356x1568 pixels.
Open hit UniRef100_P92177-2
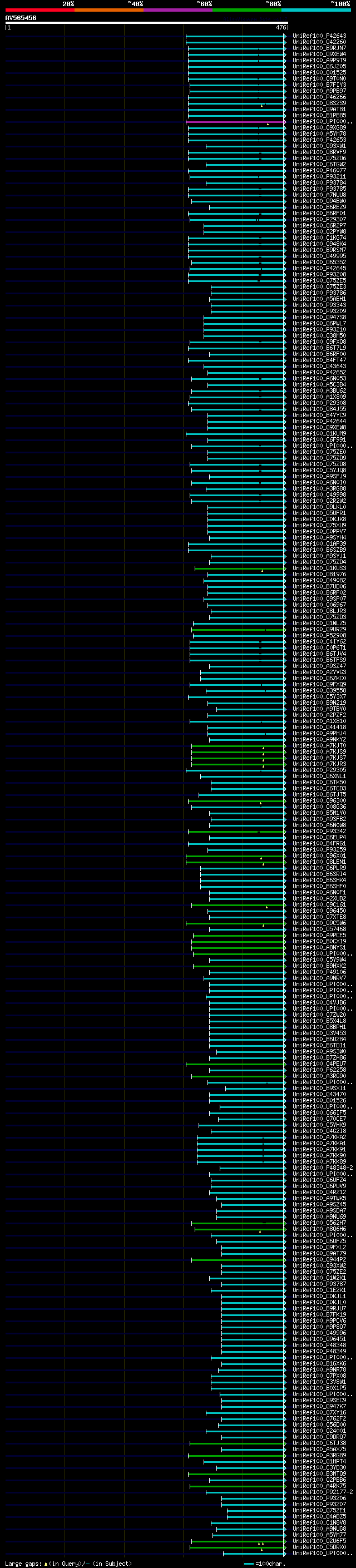323,1492
